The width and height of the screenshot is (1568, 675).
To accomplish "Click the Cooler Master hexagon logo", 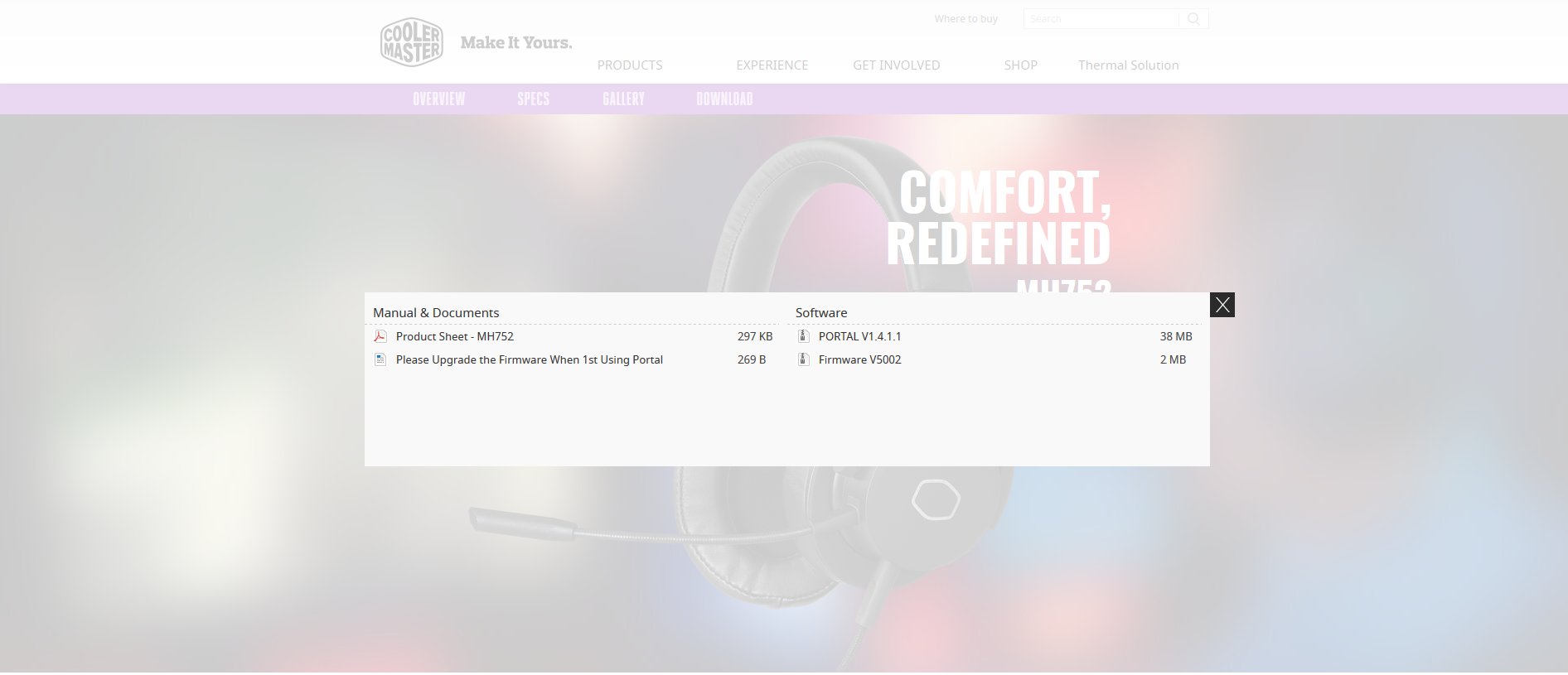I will (x=411, y=42).
